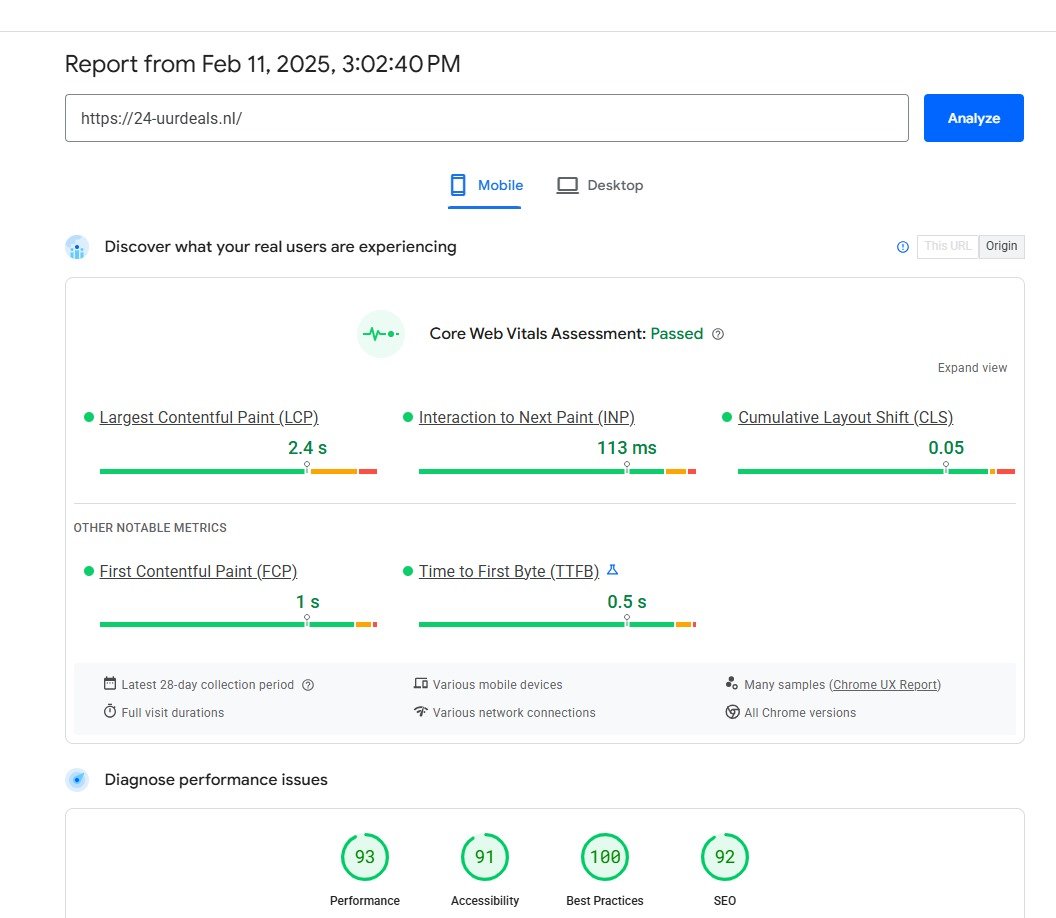The image size is (1056, 918).
Task: Click the experimental flask icon beside TTFB
Action: click(x=611, y=570)
